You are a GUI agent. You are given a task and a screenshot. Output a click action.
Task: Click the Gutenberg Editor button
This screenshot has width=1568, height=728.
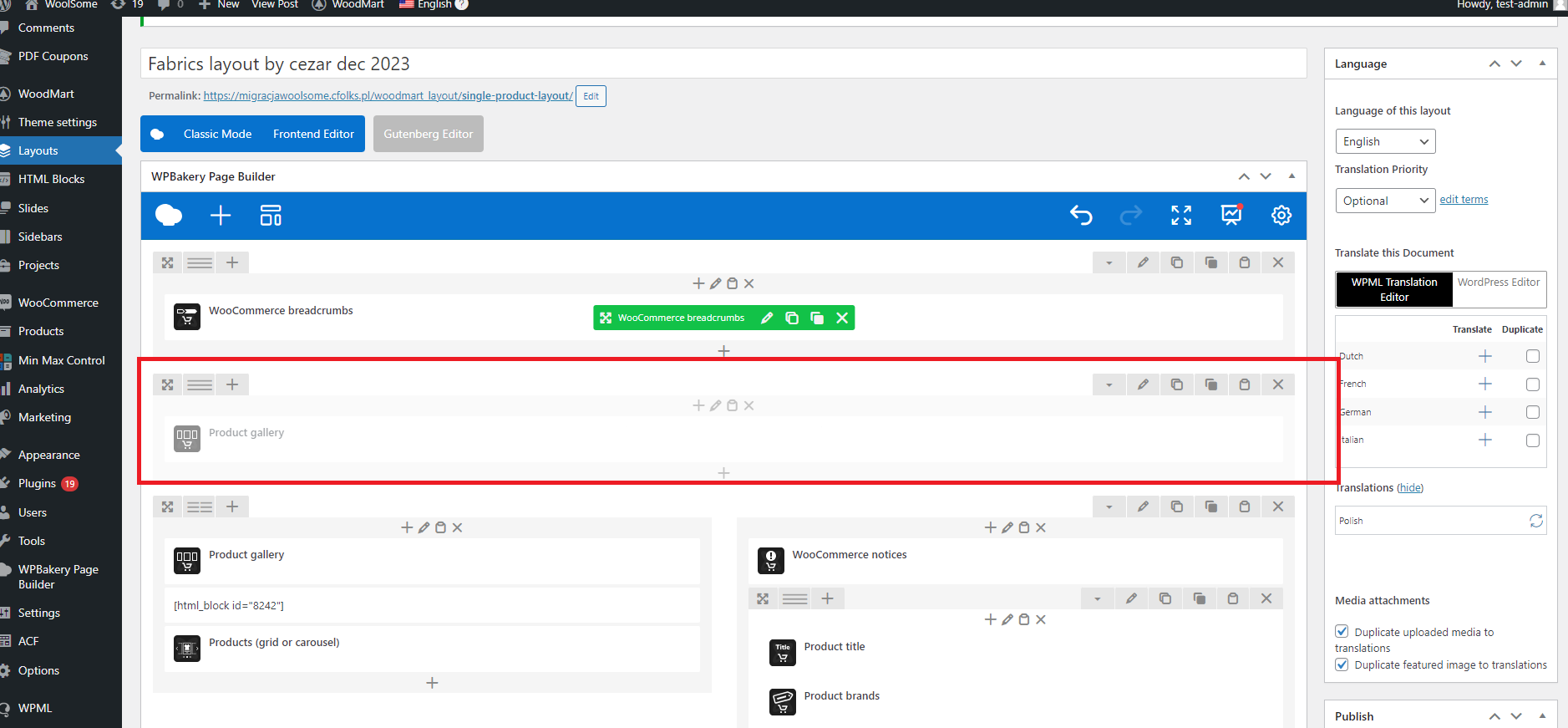[x=429, y=134]
